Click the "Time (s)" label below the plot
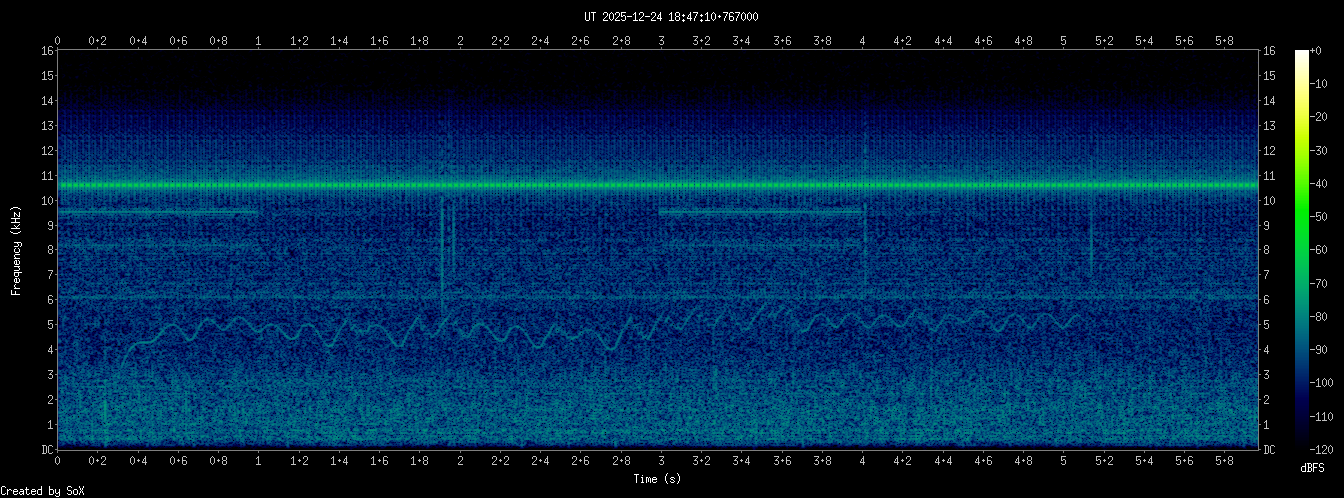This screenshot has height=498, width=1344. tap(657, 479)
